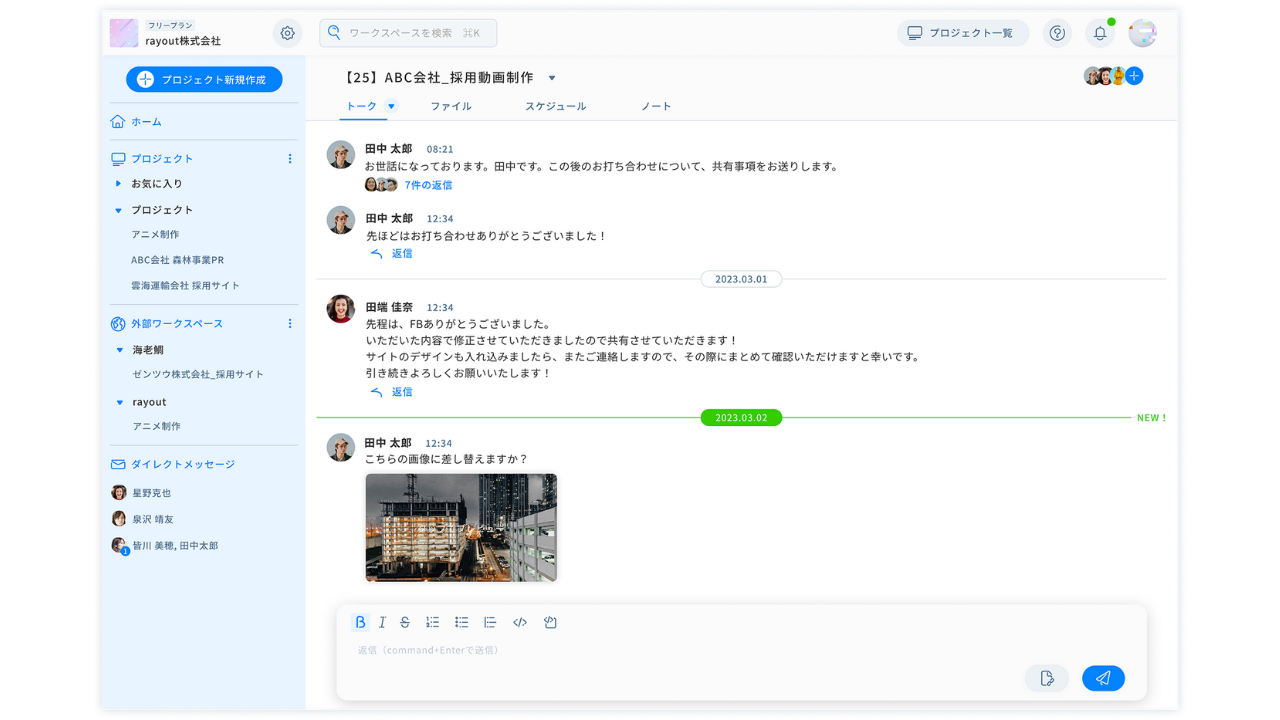Switch to the ファイル tab
1280x720 pixels.
451,106
